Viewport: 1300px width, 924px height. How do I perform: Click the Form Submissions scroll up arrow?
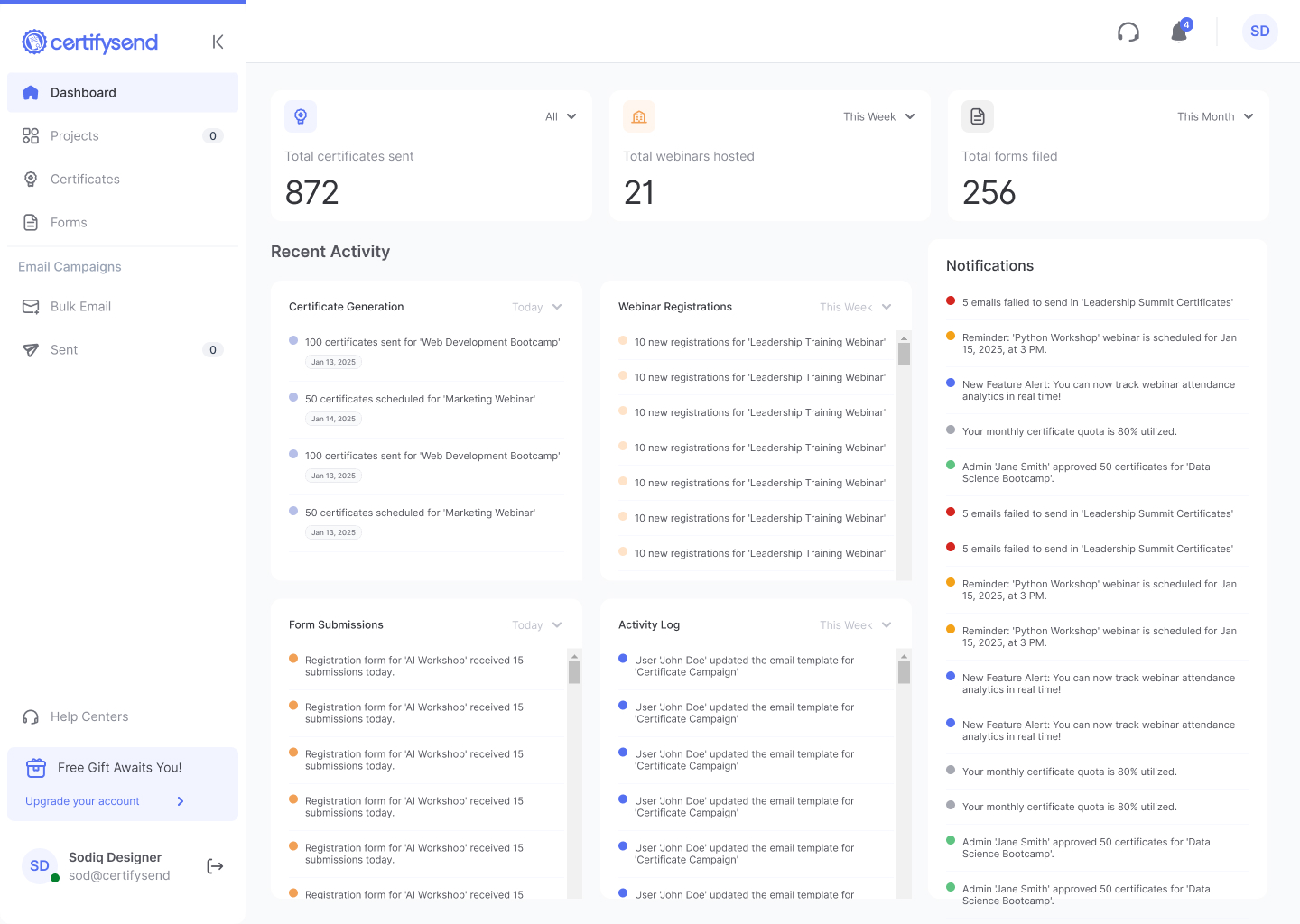(x=574, y=655)
